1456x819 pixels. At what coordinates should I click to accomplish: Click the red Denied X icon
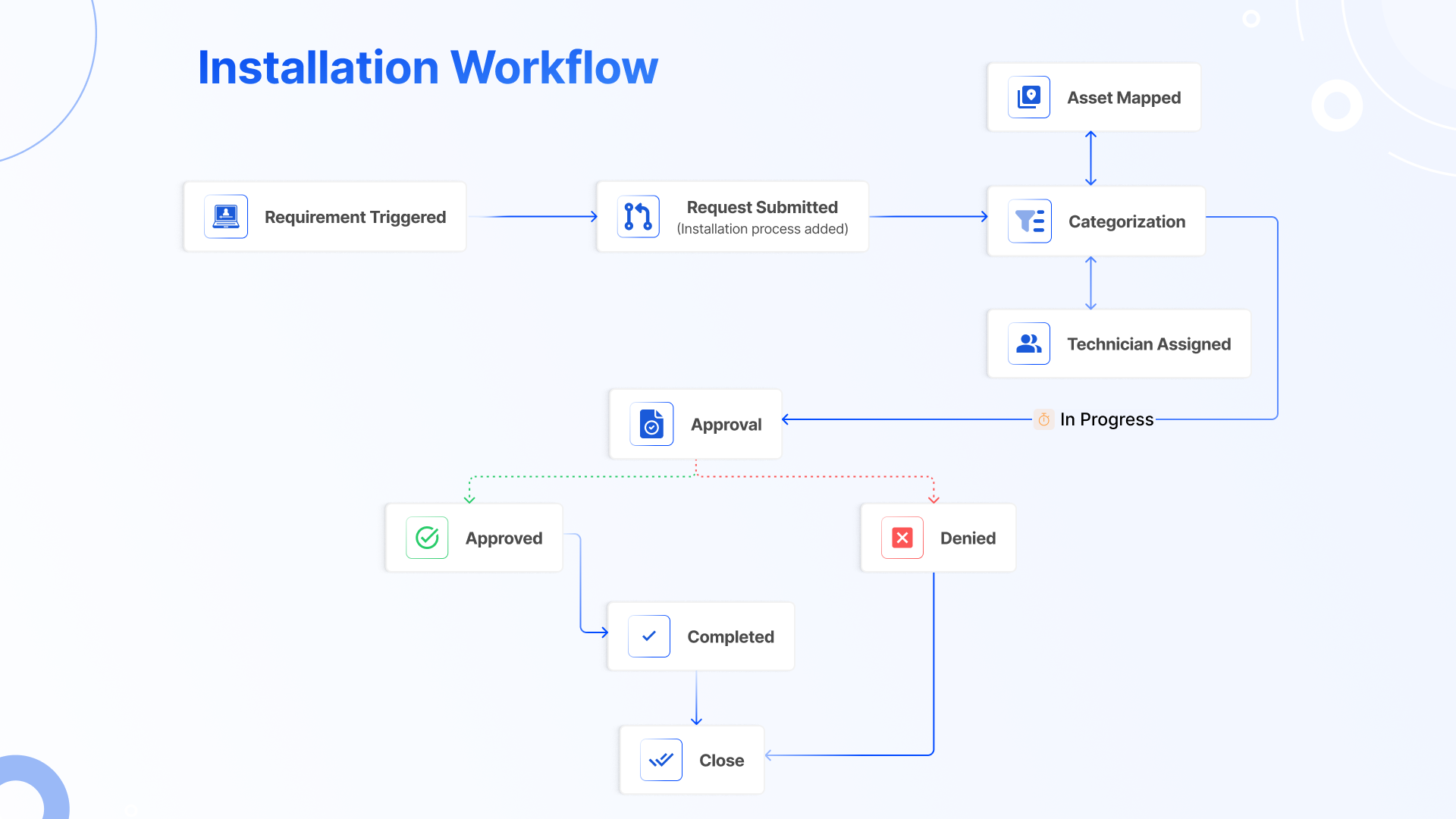click(902, 538)
